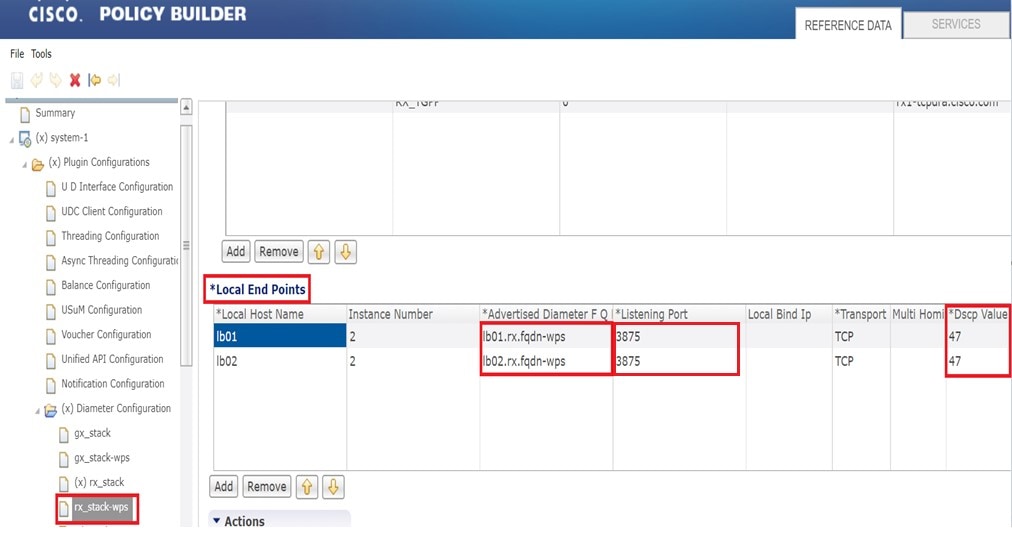The height and width of the screenshot is (538, 1012).
Task: Click the tree panel vertical scrollbar
Action: 186,245
